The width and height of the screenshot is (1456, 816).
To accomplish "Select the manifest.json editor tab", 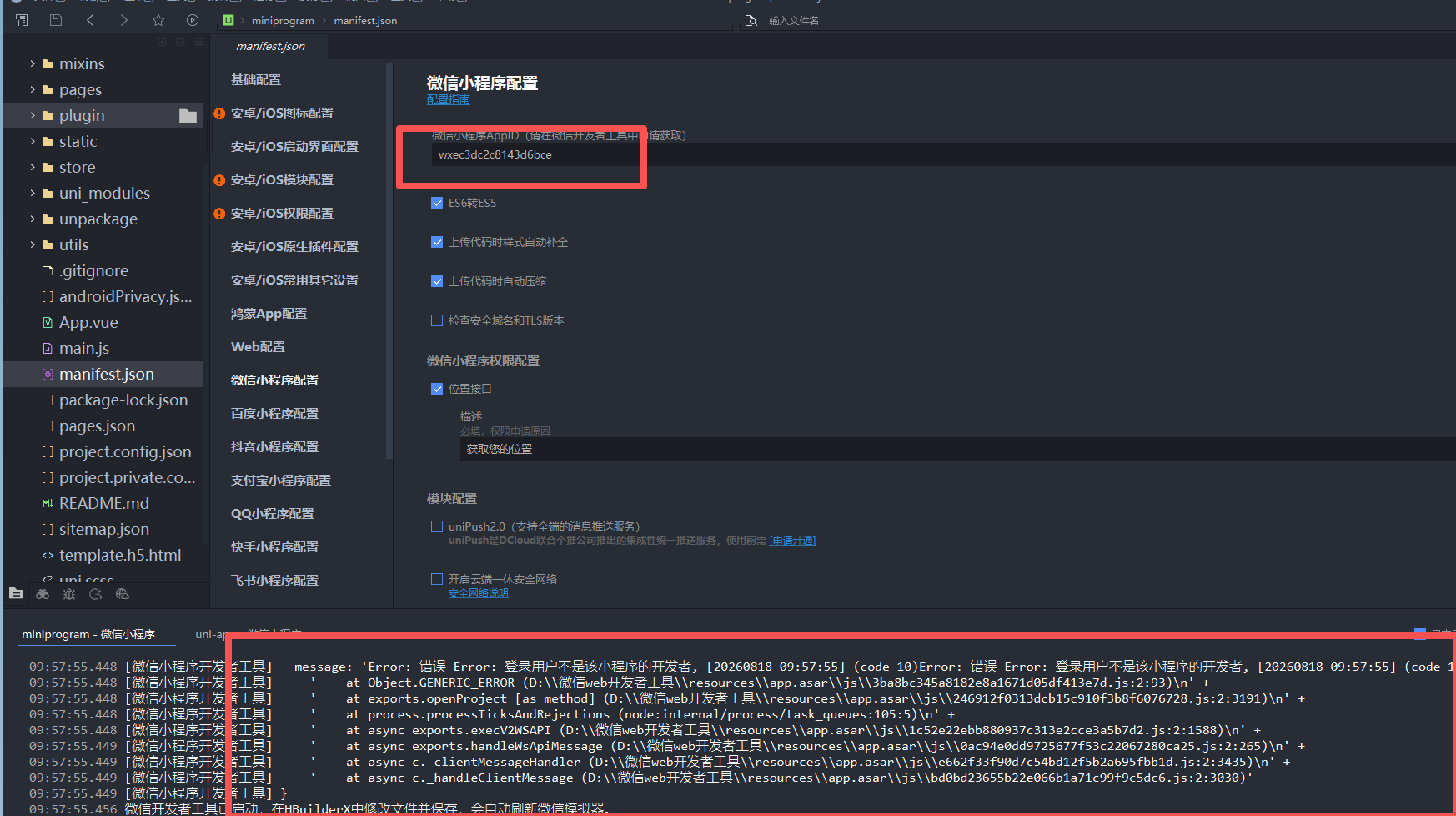I will 270,47.
